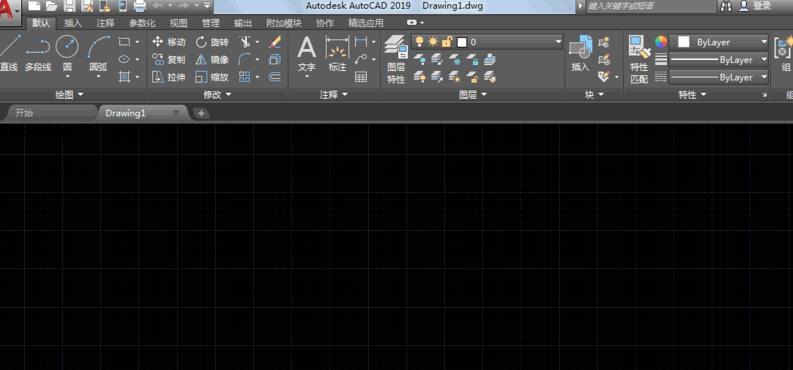
Task: Expand the 图层 (Layers) panel
Action: coord(472,95)
